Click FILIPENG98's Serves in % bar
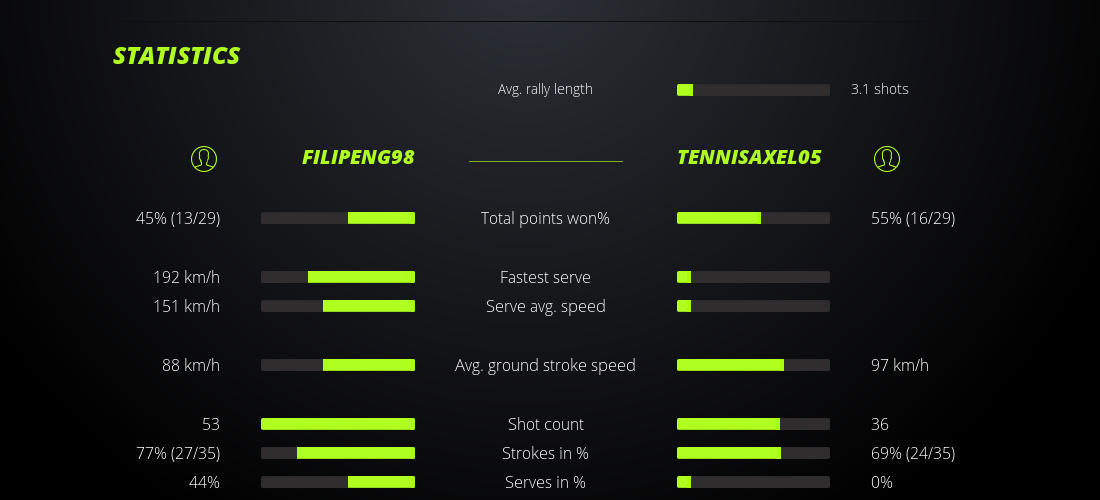 pyautogui.click(x=338, y=482)
